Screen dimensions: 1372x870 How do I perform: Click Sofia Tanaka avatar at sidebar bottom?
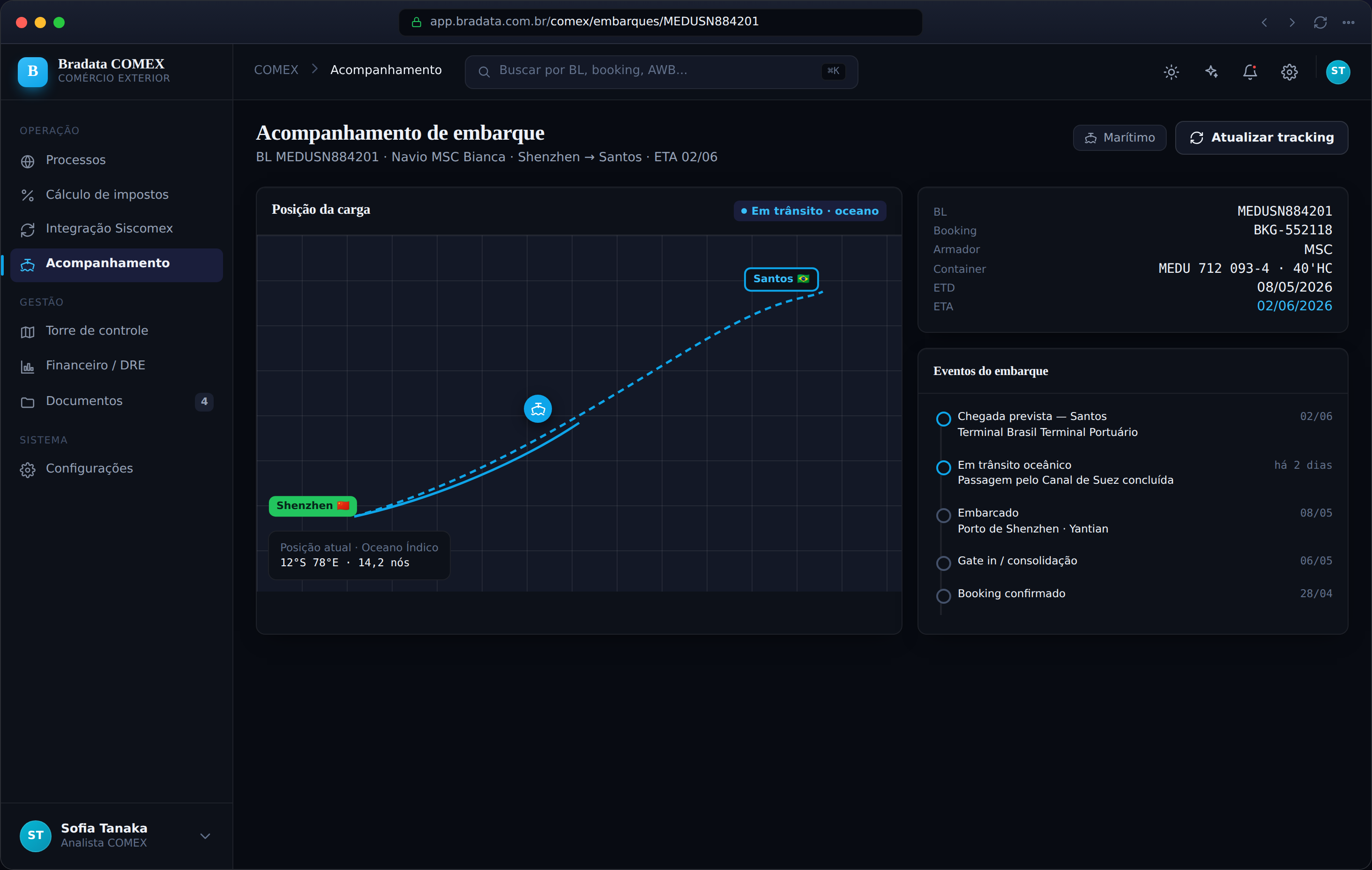point(35,836)
